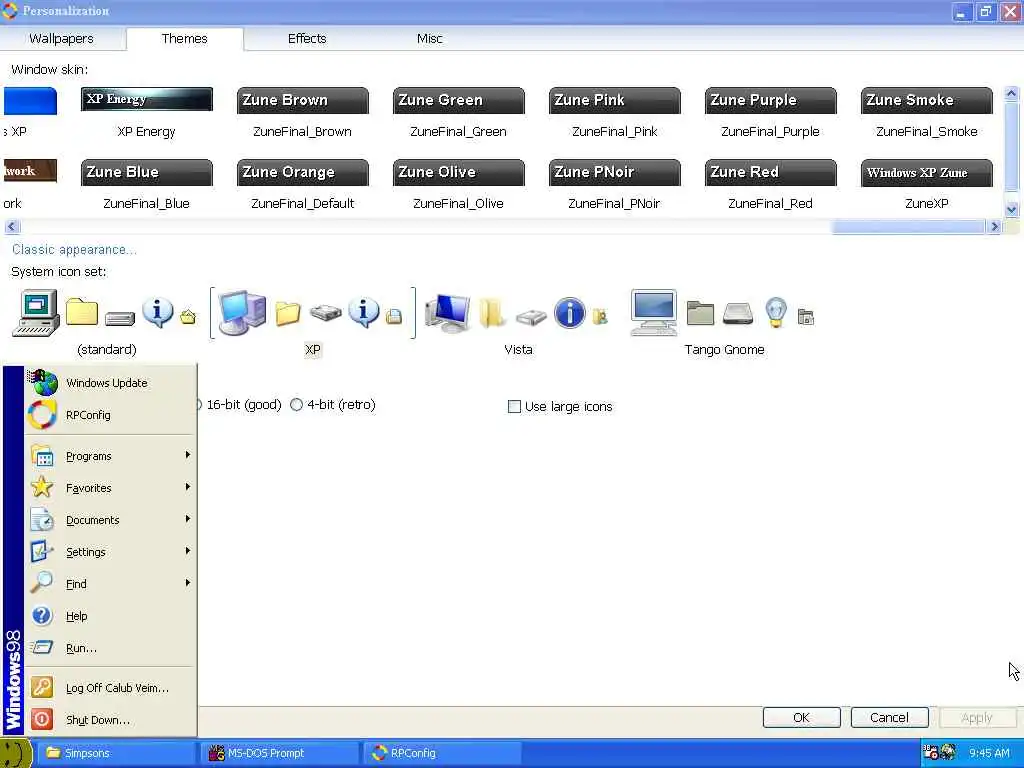
Task: Click the skin list down scroll arrow
Action: click(1011, 210)
